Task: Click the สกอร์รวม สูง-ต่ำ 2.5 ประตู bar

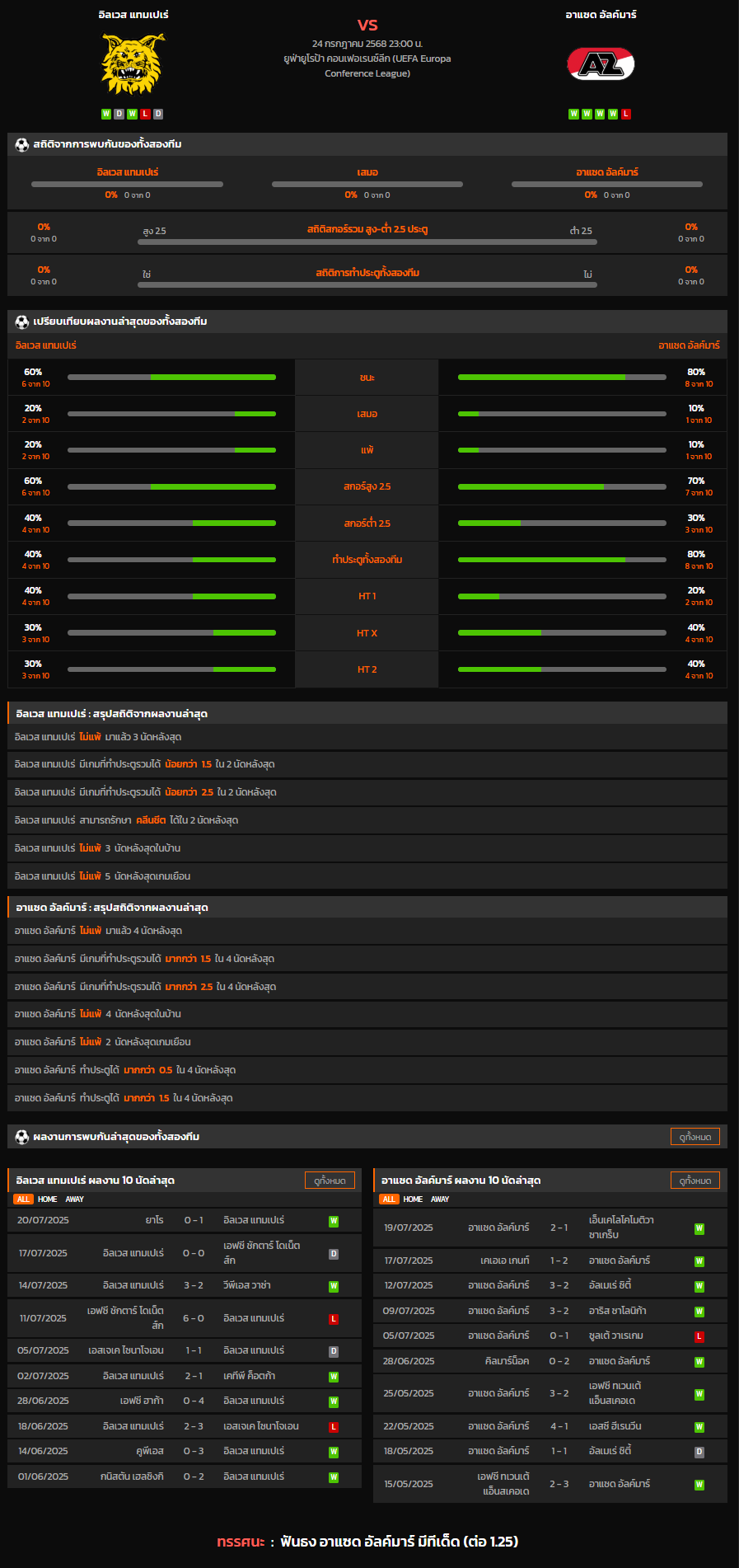Action: click(x=367, y=242)
